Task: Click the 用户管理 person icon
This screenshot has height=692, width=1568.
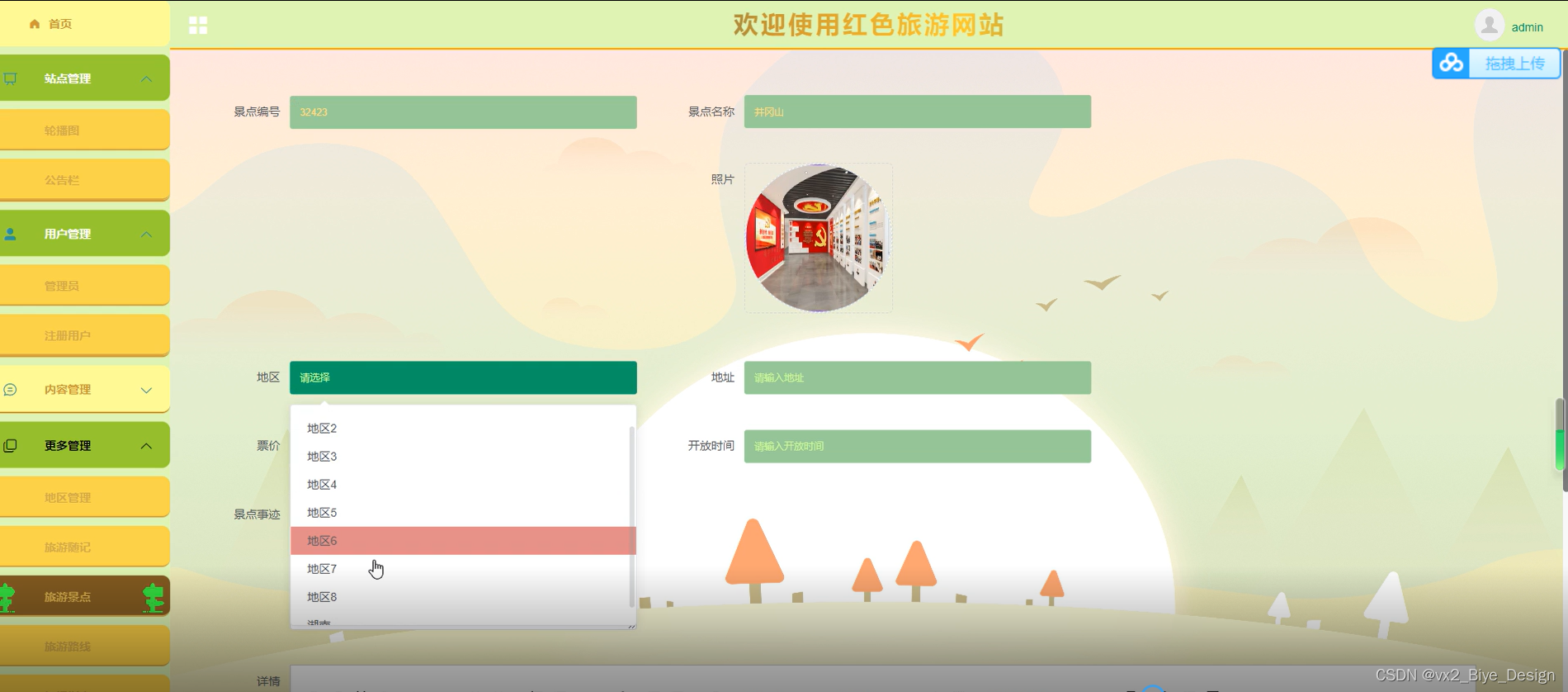Action: point(10,234)
